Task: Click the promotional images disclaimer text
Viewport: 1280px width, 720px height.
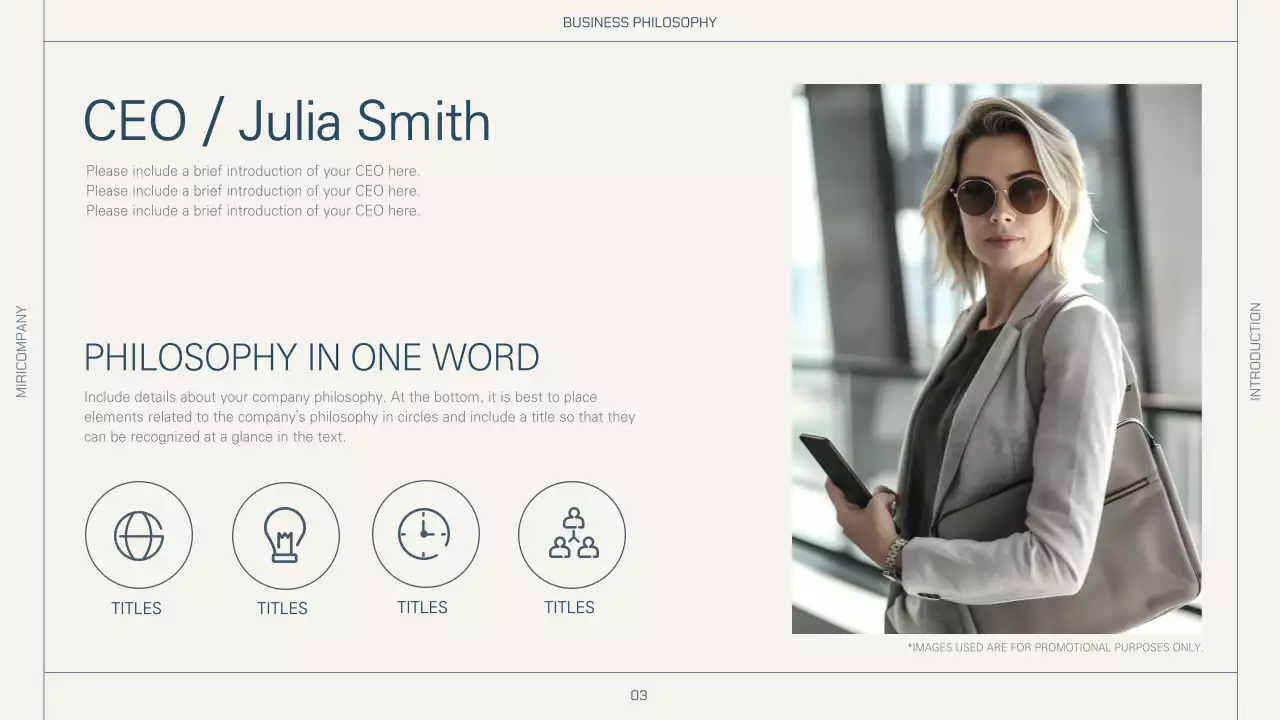Action: coord(1055,647)
